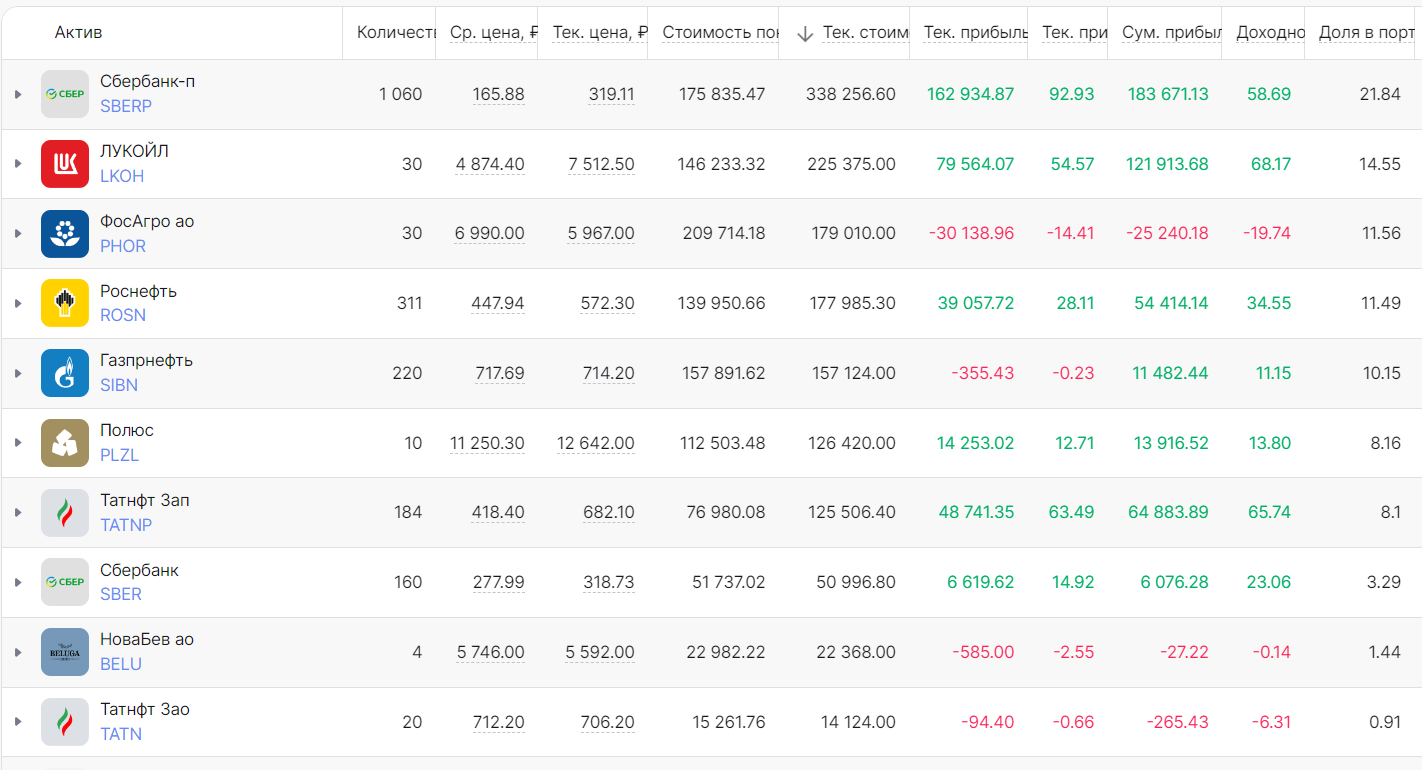Click current price 7 512.50 for ЛУКОЙЛ

pos(601,164)
